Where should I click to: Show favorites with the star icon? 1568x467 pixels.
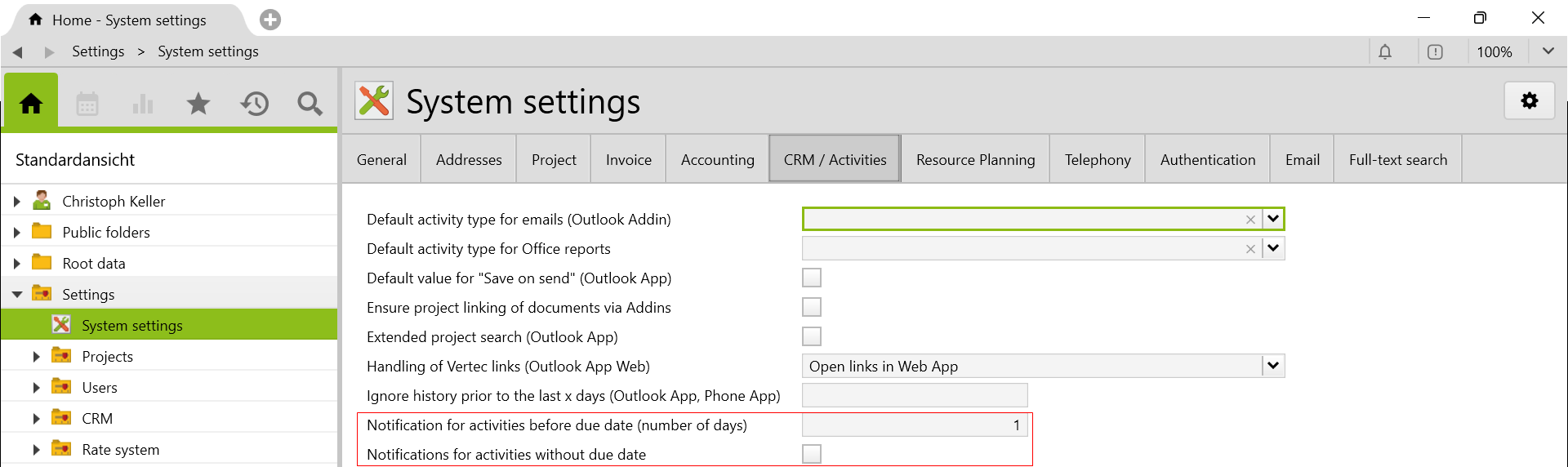pos(198,104)
